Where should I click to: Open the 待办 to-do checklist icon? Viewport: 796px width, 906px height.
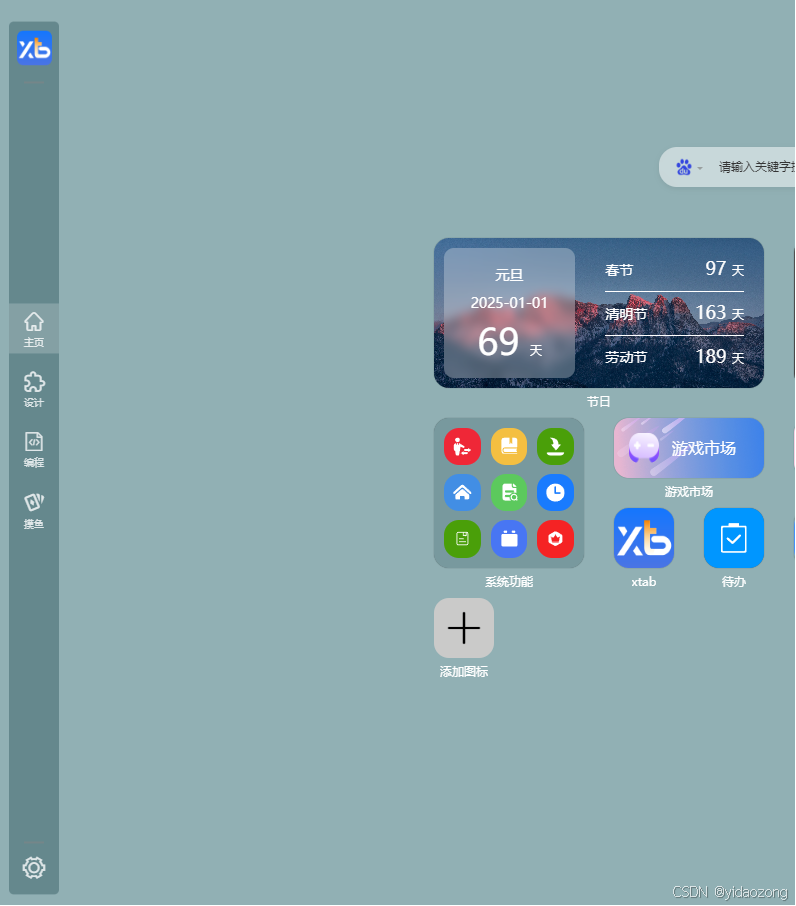point(734,538)
